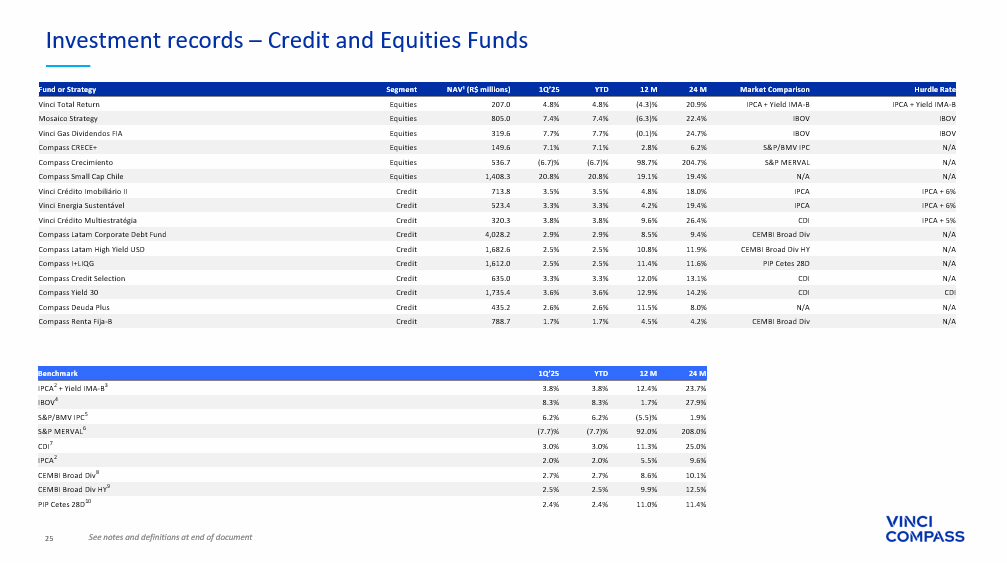
Task: Select 'S&P MERVAL' market comparison for Compass Crecimiento
Action: pos(787,162)
